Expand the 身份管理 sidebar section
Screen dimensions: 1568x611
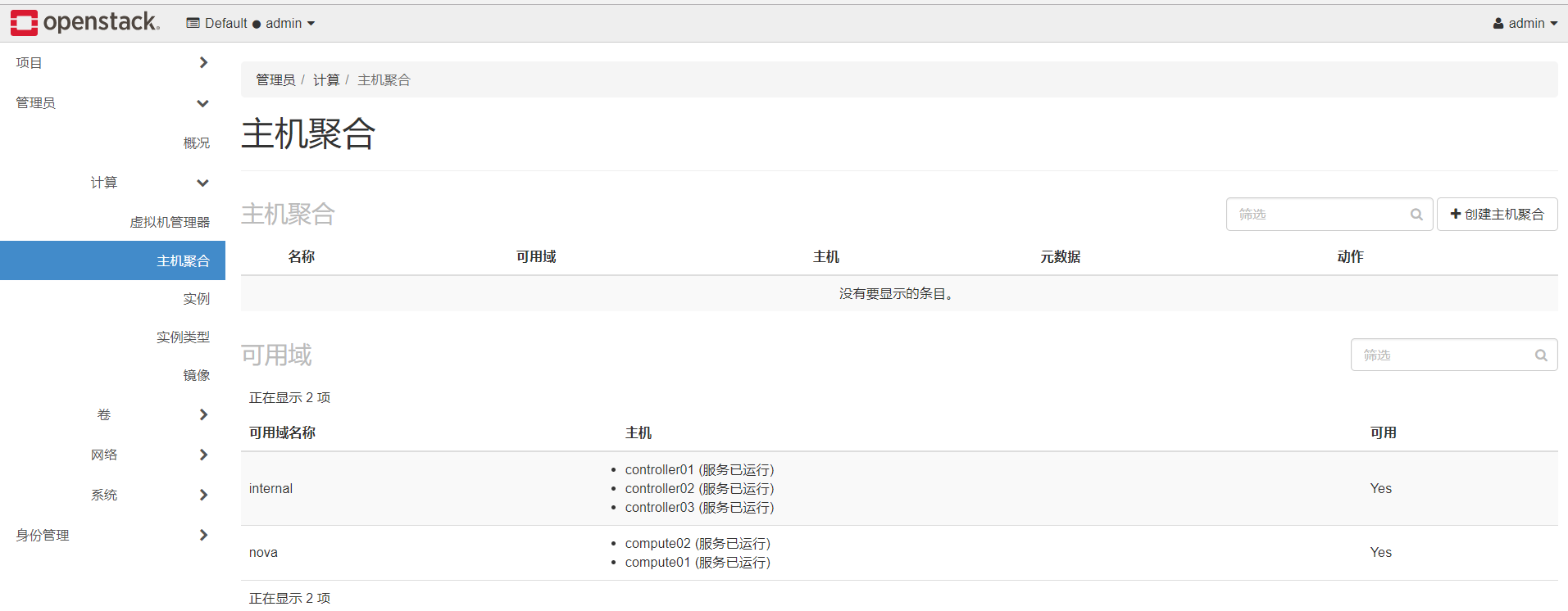click(x=112, y=535)
